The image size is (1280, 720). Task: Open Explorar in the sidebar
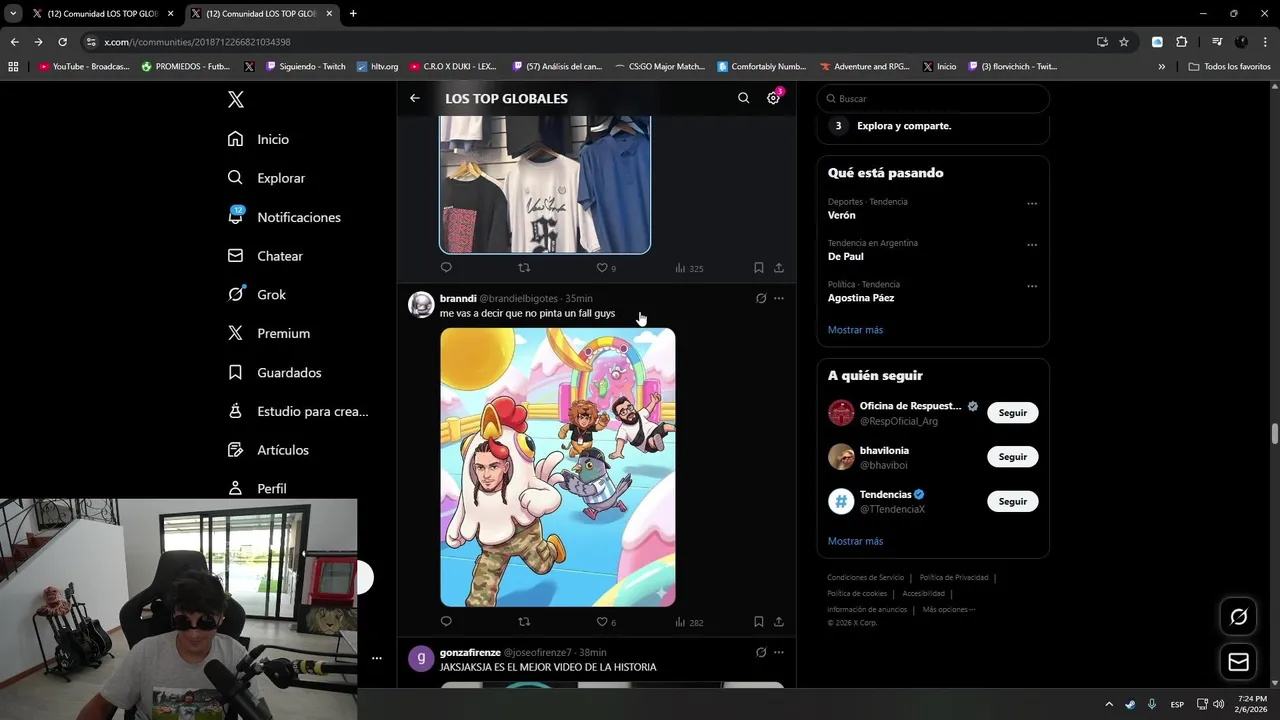pos(266,178)
